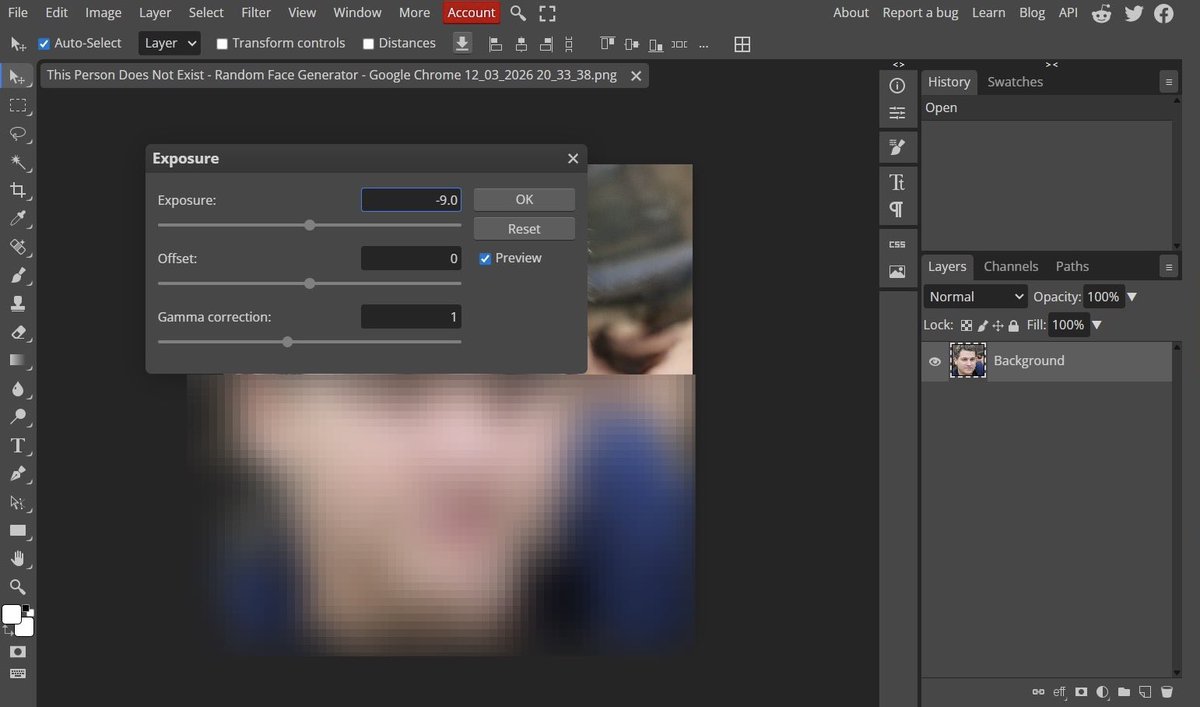The height and width of the screenshot is (707, 1200).
Task: Open the Brush settings panel icon
Action: click(897, 148)
